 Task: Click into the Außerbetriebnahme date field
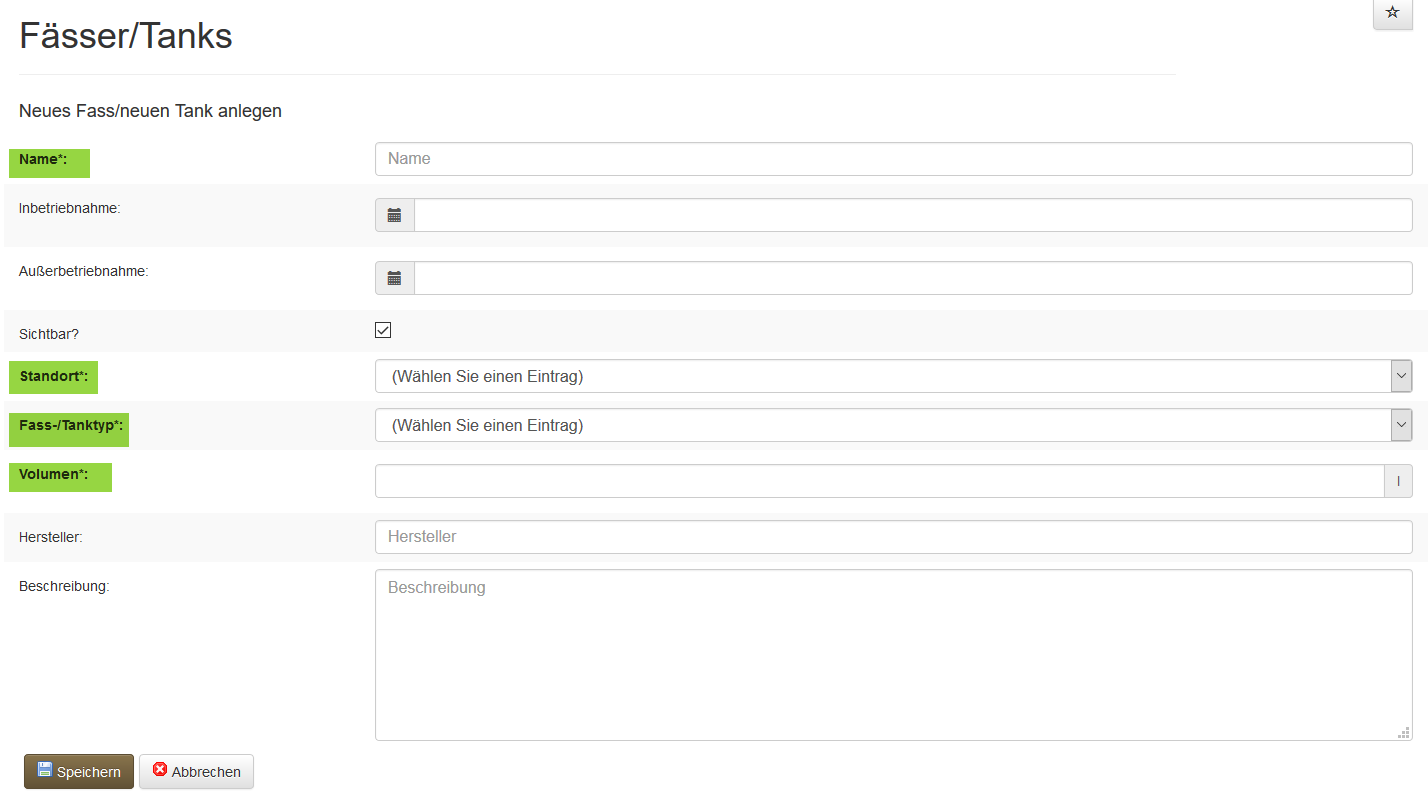coord(912,278)
